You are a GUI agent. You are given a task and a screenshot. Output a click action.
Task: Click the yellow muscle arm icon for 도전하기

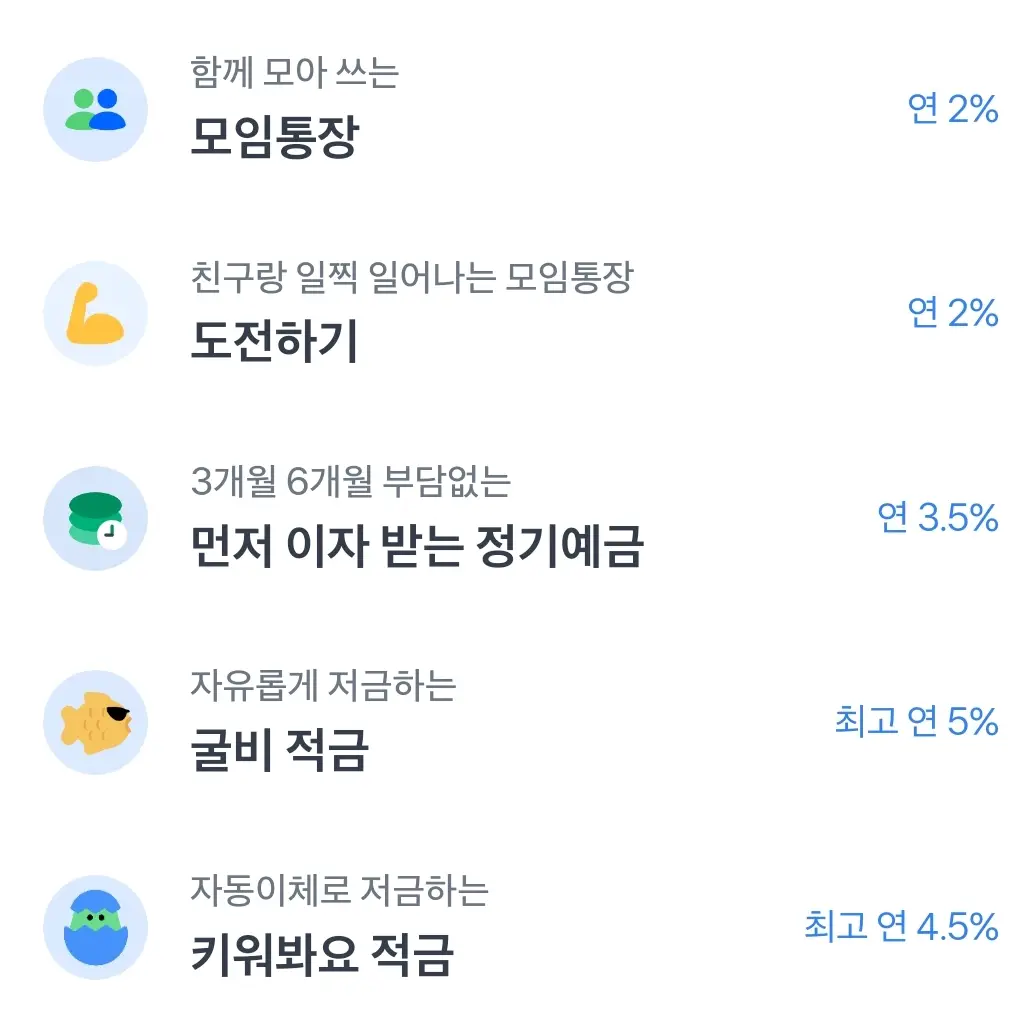point(95,312)
